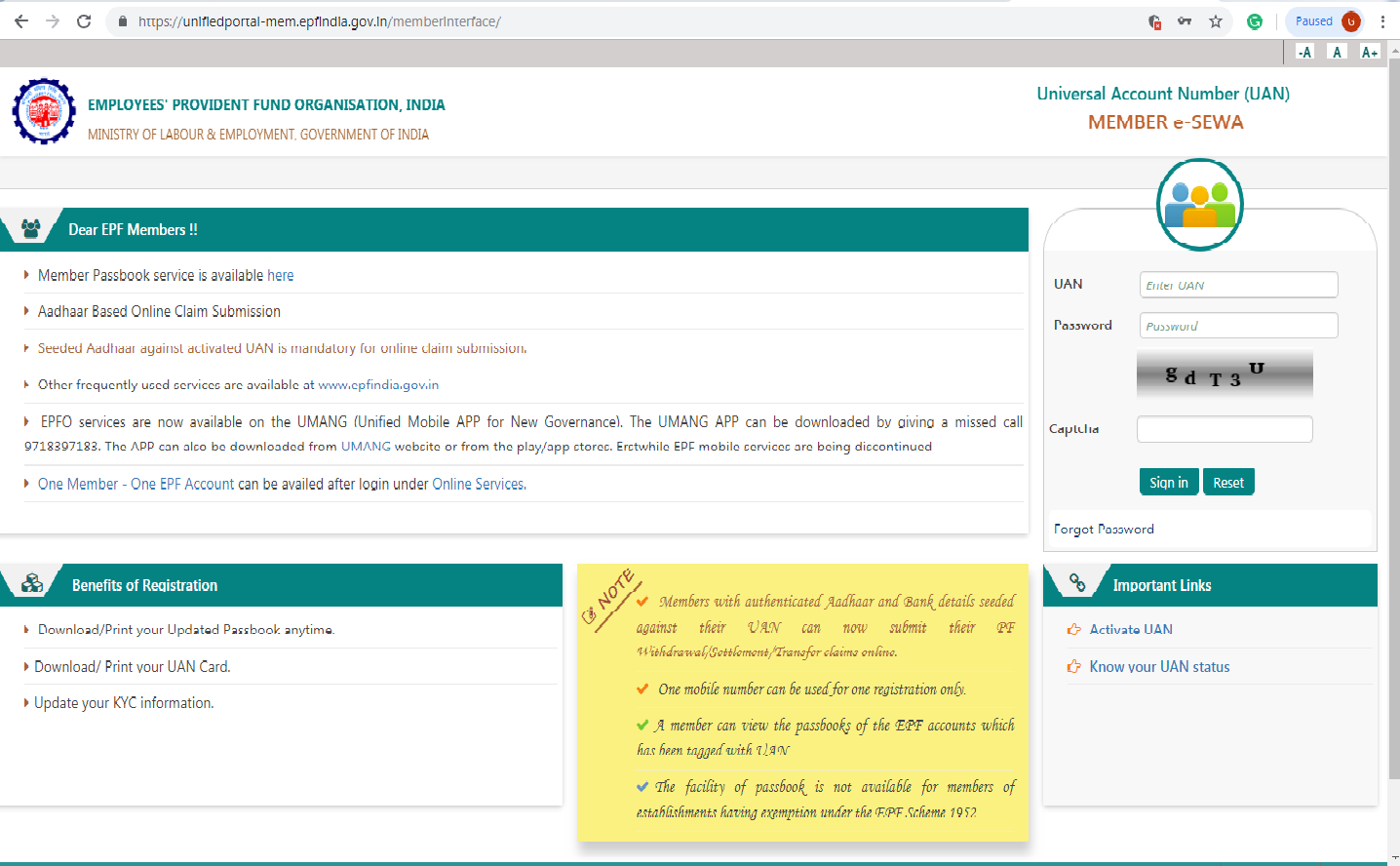Open the Forgot Password link
Image resolution: width=1400 pixels, height=866 pixels.
click(x=1104, y=529)
